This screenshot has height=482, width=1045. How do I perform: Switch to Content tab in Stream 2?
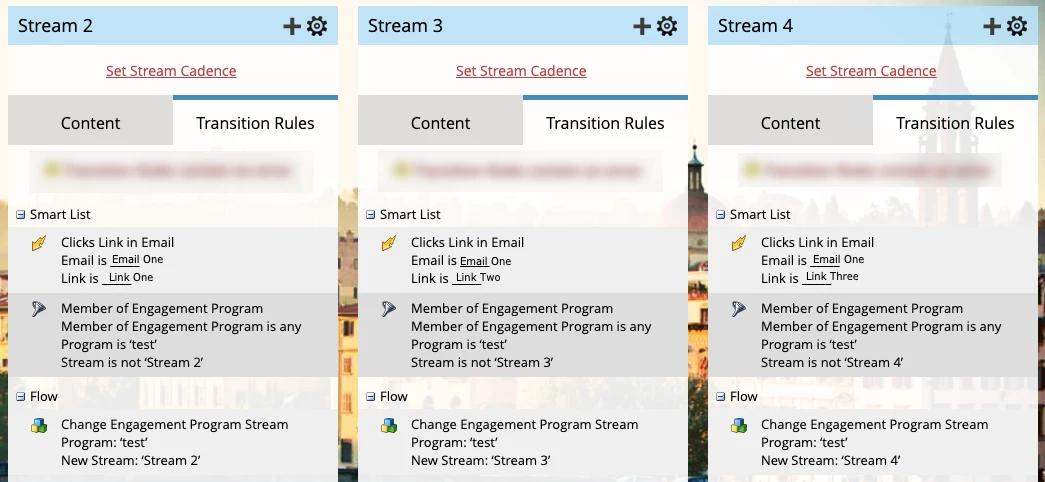click(91, 123)
